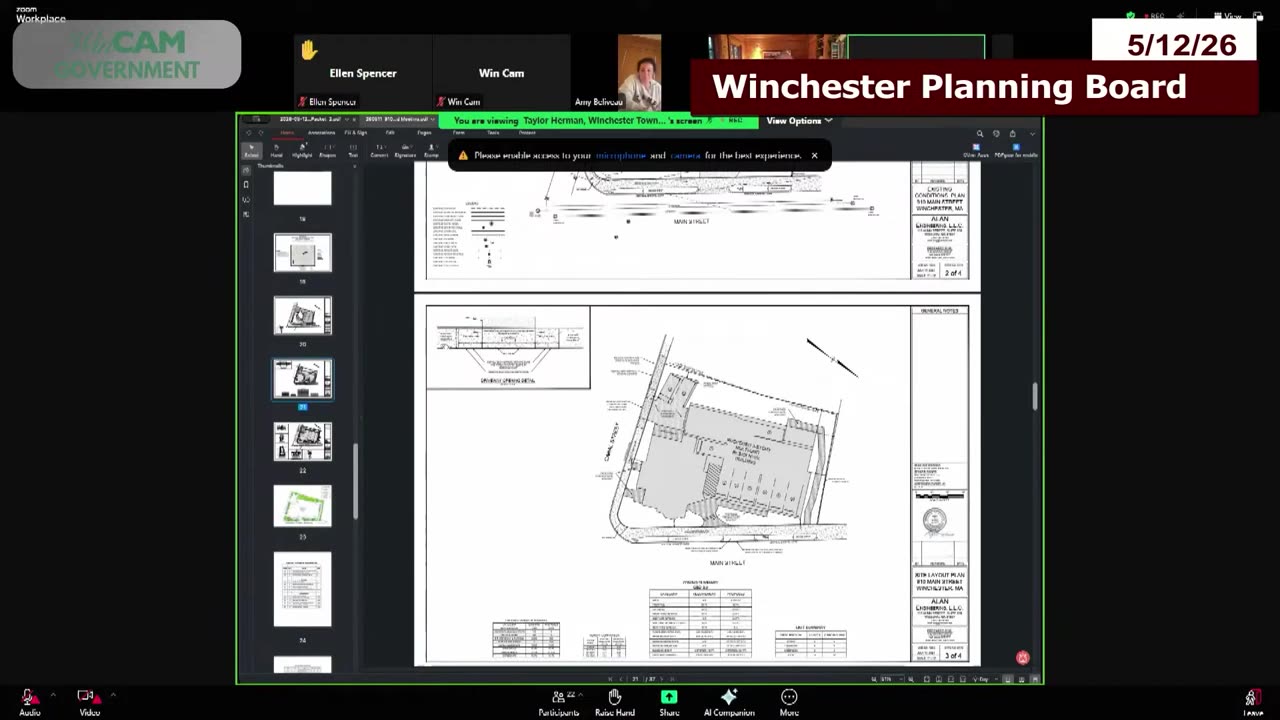Mute or unmute the Audio microphone icon
The width and height of the screenshot is (1280, 720).
[x=29, y=697]
